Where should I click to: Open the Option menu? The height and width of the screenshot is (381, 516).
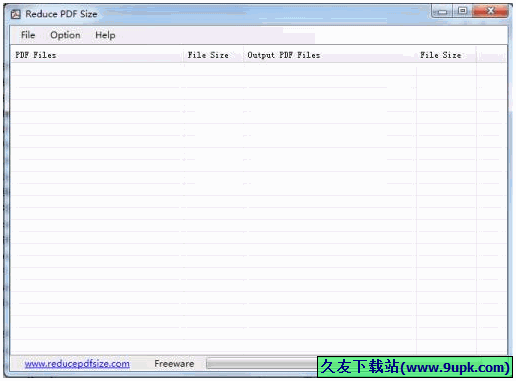pyautogui.click(x=65, y=35)
